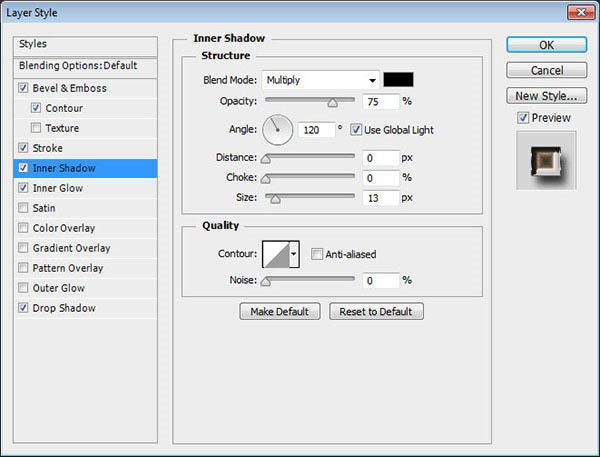
Task: Uncheck the Bevel & Emboss checkbox
Action: 23,88
